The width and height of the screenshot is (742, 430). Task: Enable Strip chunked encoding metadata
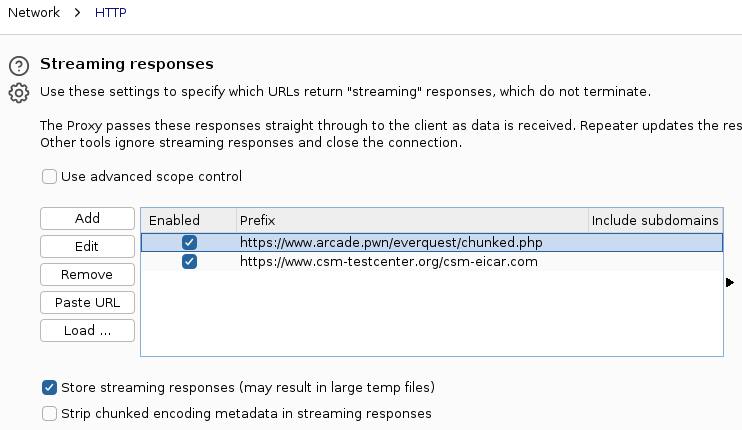pyautogui.click(x=49, y=413)
